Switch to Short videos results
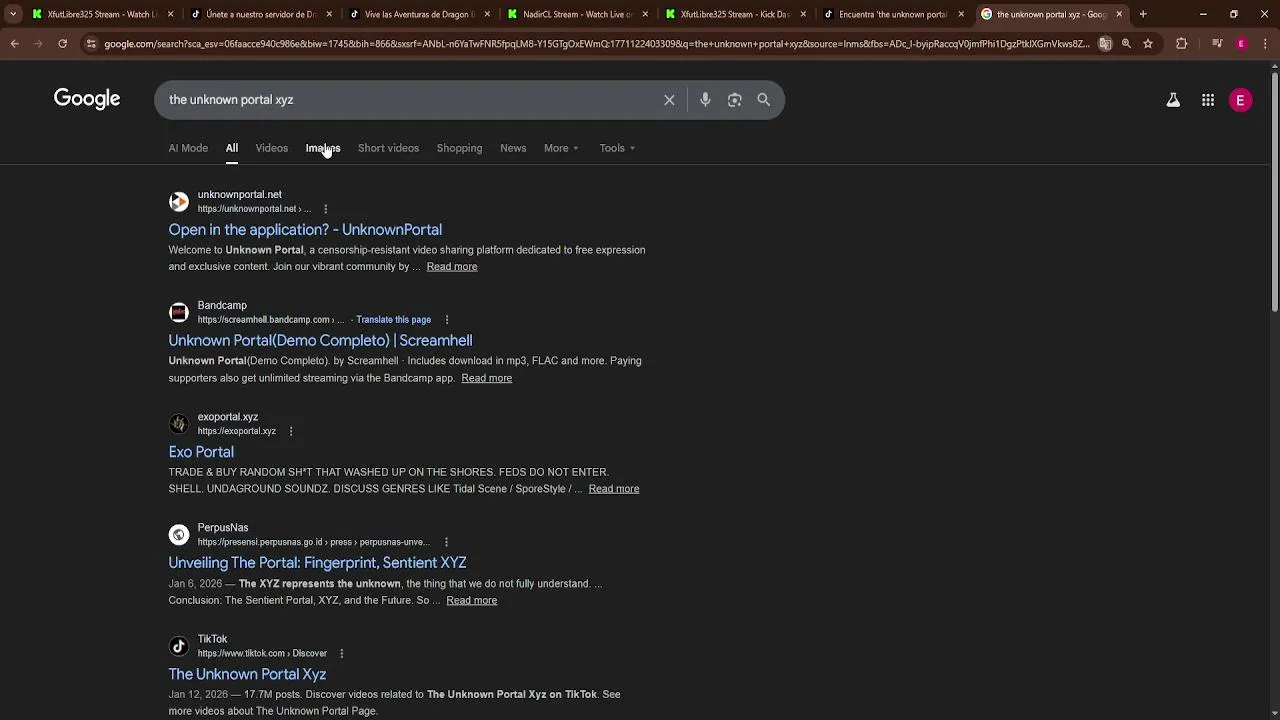Viewport: 1280px width, 720px height. point(388,148)
